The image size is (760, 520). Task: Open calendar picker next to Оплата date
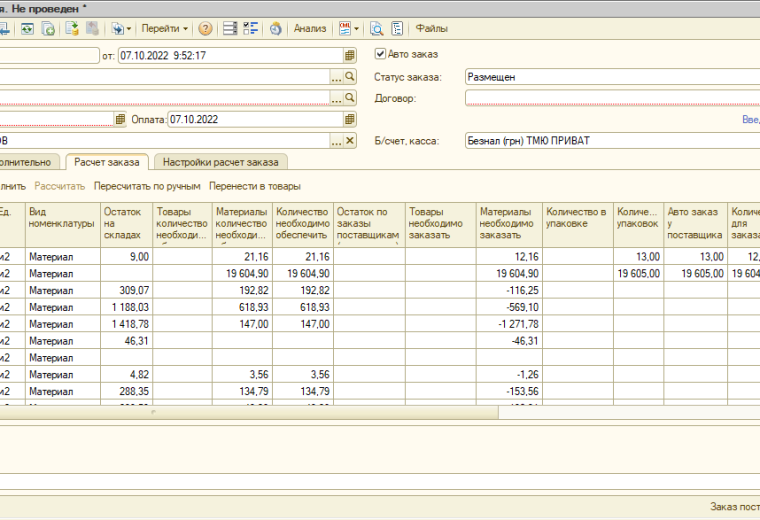click(x=350, y=119)
